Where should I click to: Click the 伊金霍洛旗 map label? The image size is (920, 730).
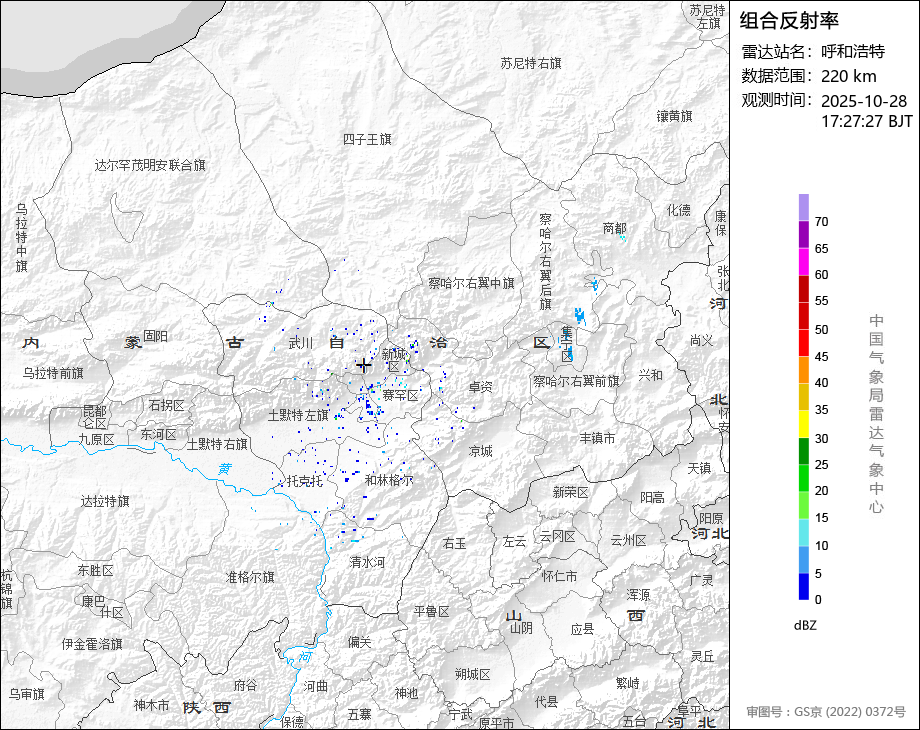pos(92,644)
